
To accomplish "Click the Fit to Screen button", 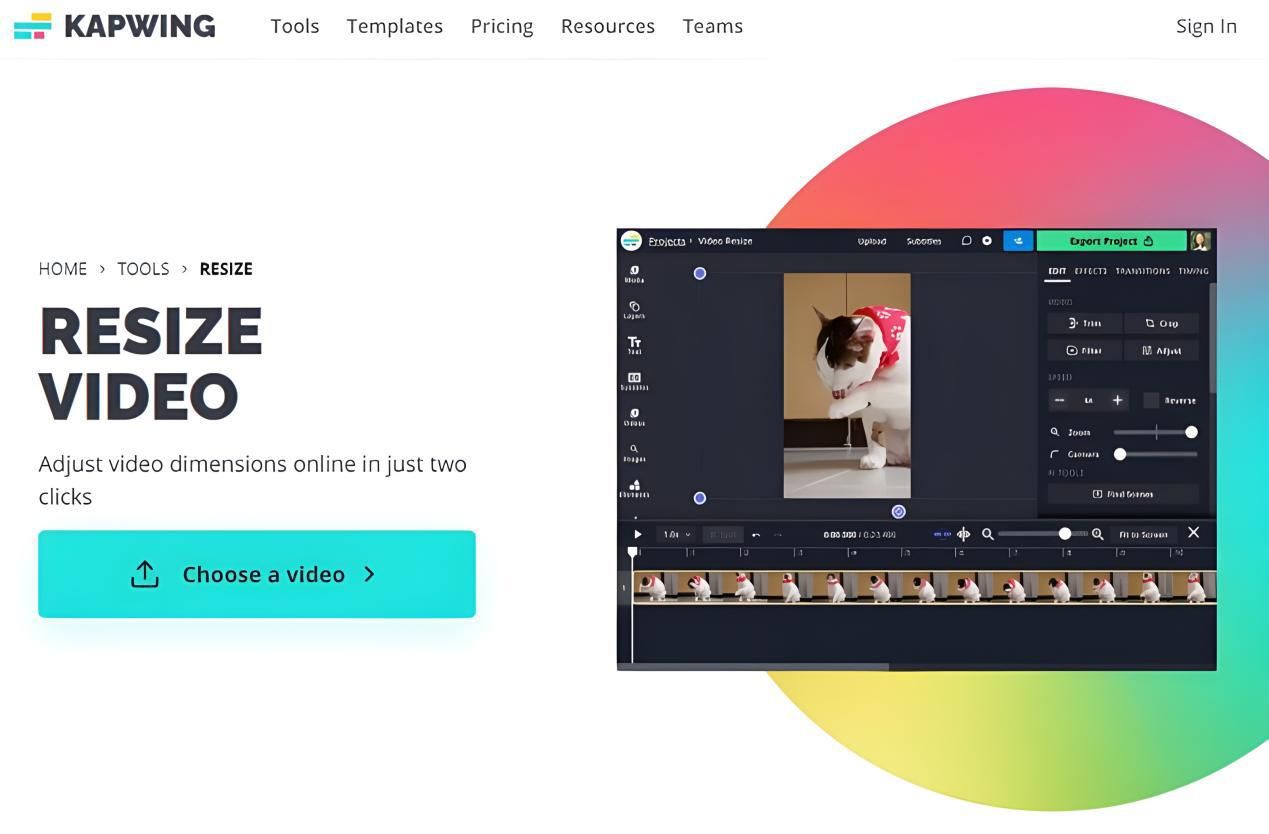I will coord(1143,535).
